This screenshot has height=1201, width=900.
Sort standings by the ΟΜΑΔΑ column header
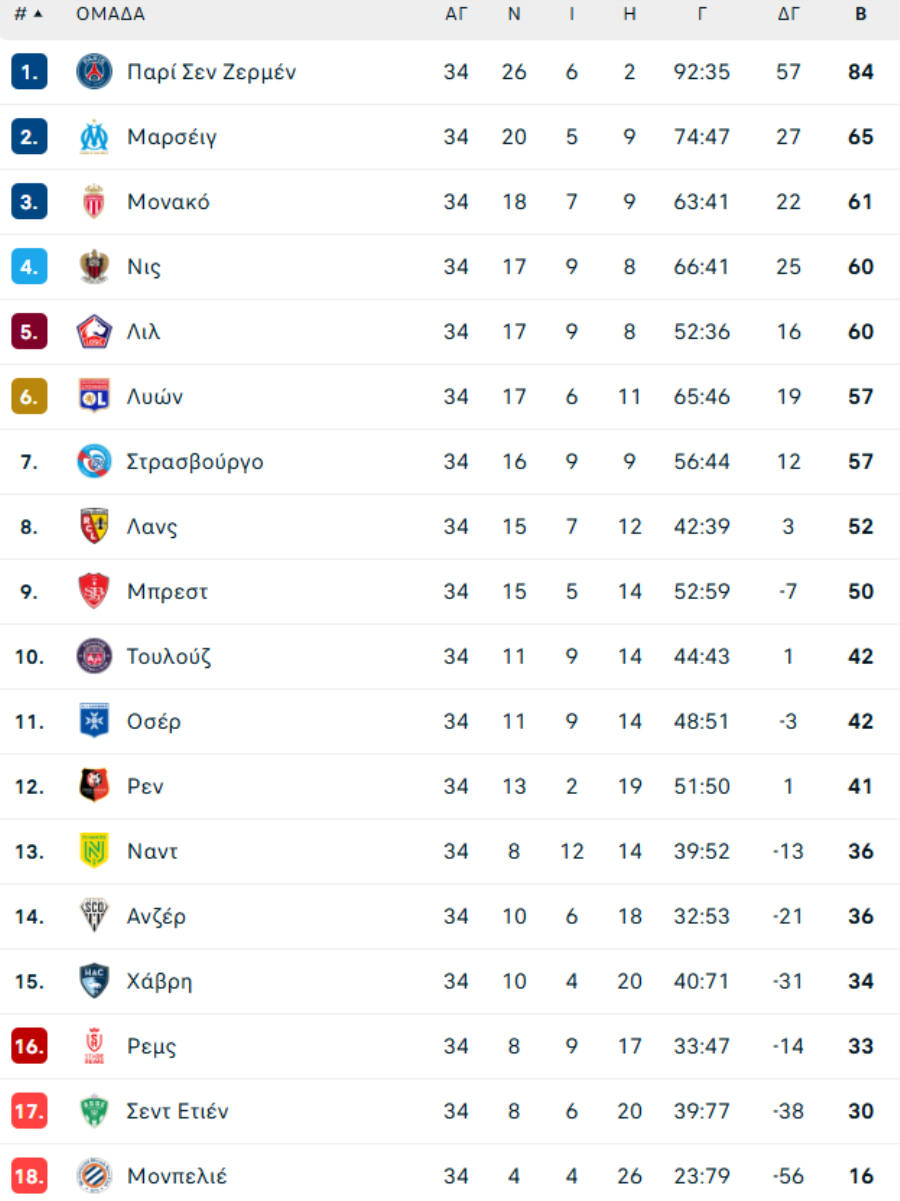110,14
